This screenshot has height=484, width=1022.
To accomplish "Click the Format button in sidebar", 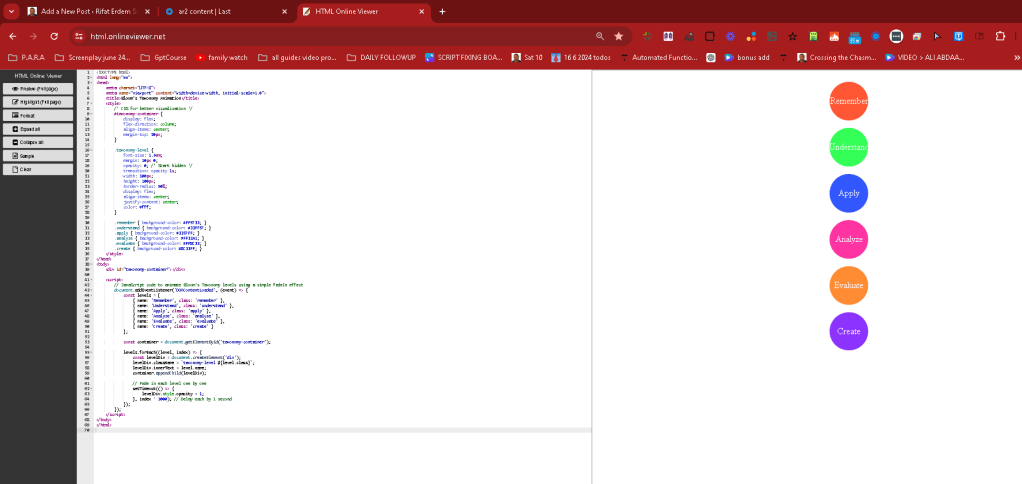I will pyautogui.click(x=38, y=115).
